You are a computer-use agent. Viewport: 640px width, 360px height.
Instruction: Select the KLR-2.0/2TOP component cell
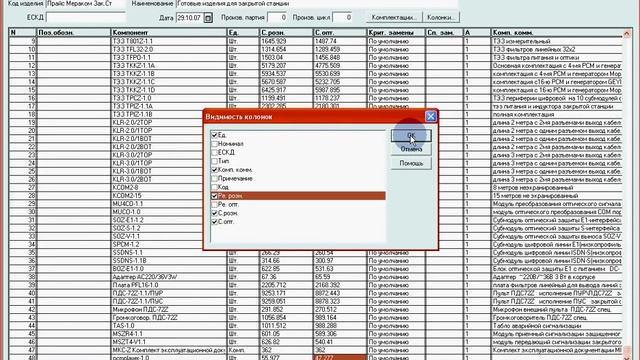157,122
